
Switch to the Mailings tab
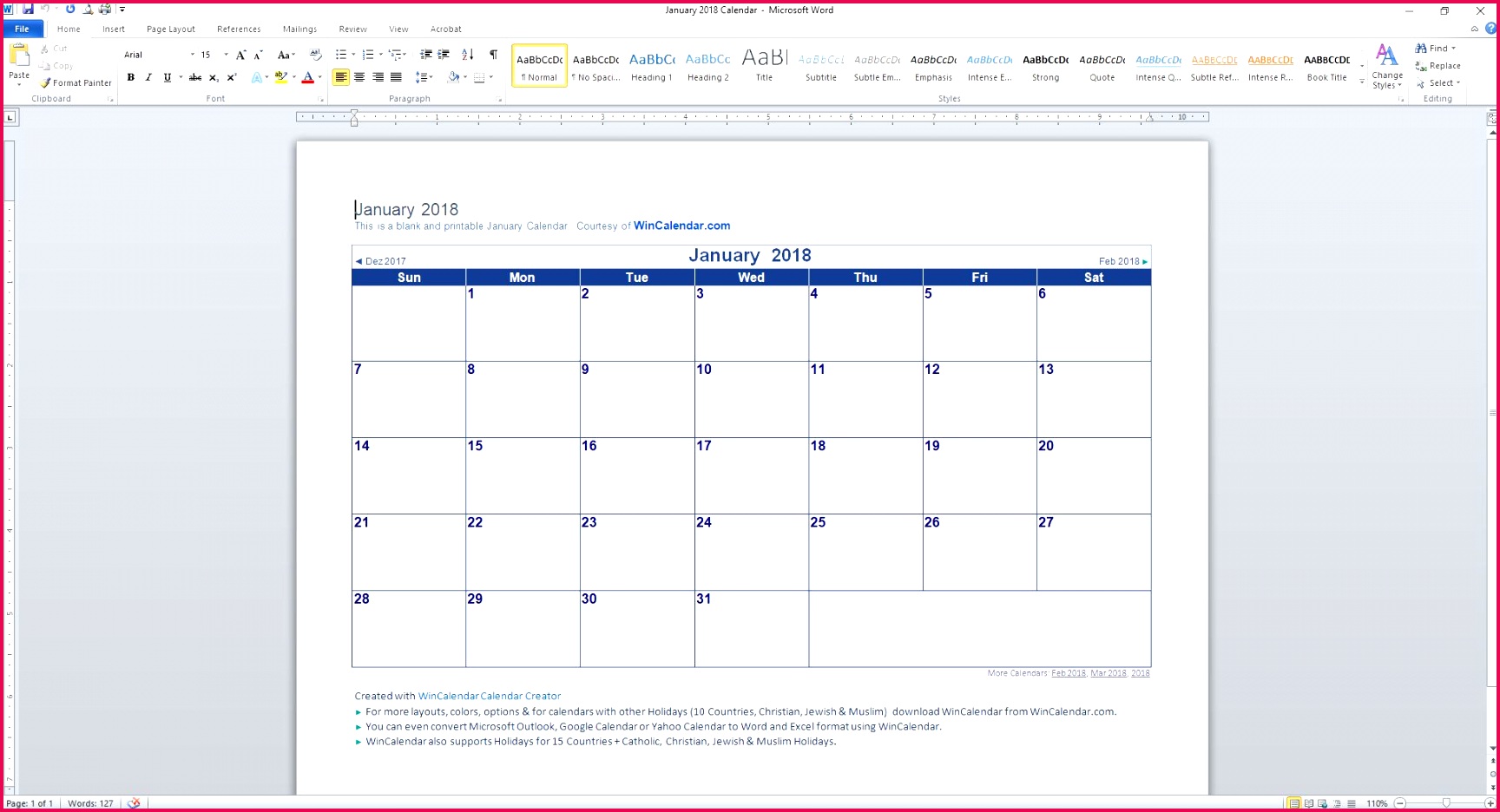[x=299, y=29]
